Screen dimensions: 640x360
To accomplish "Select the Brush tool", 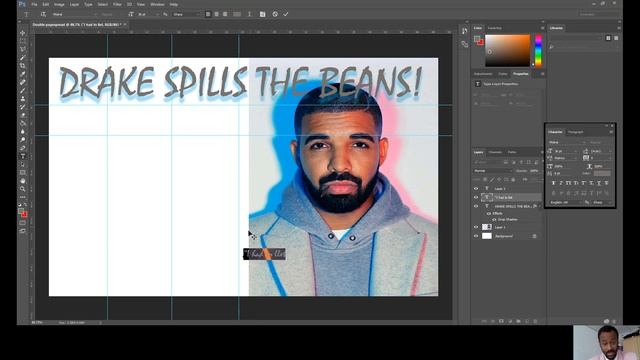I will pyautogui.click(x=22, y=90).
